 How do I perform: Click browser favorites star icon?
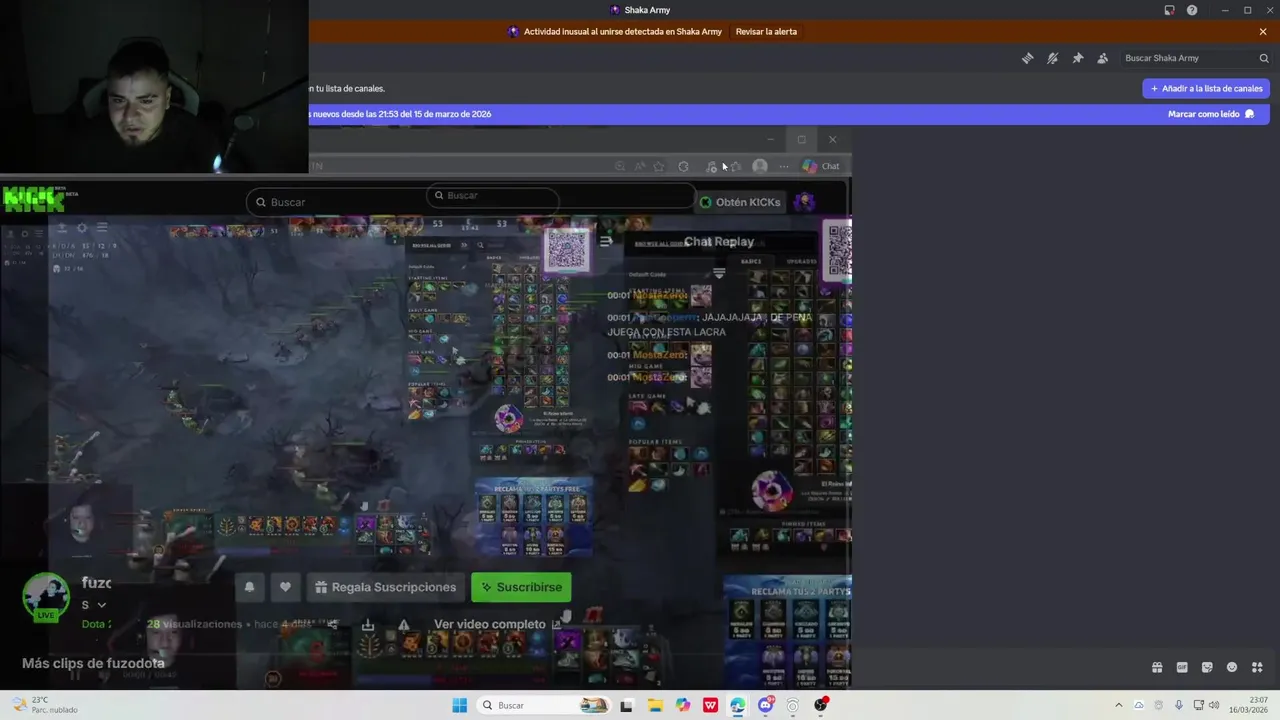[658, 166]
